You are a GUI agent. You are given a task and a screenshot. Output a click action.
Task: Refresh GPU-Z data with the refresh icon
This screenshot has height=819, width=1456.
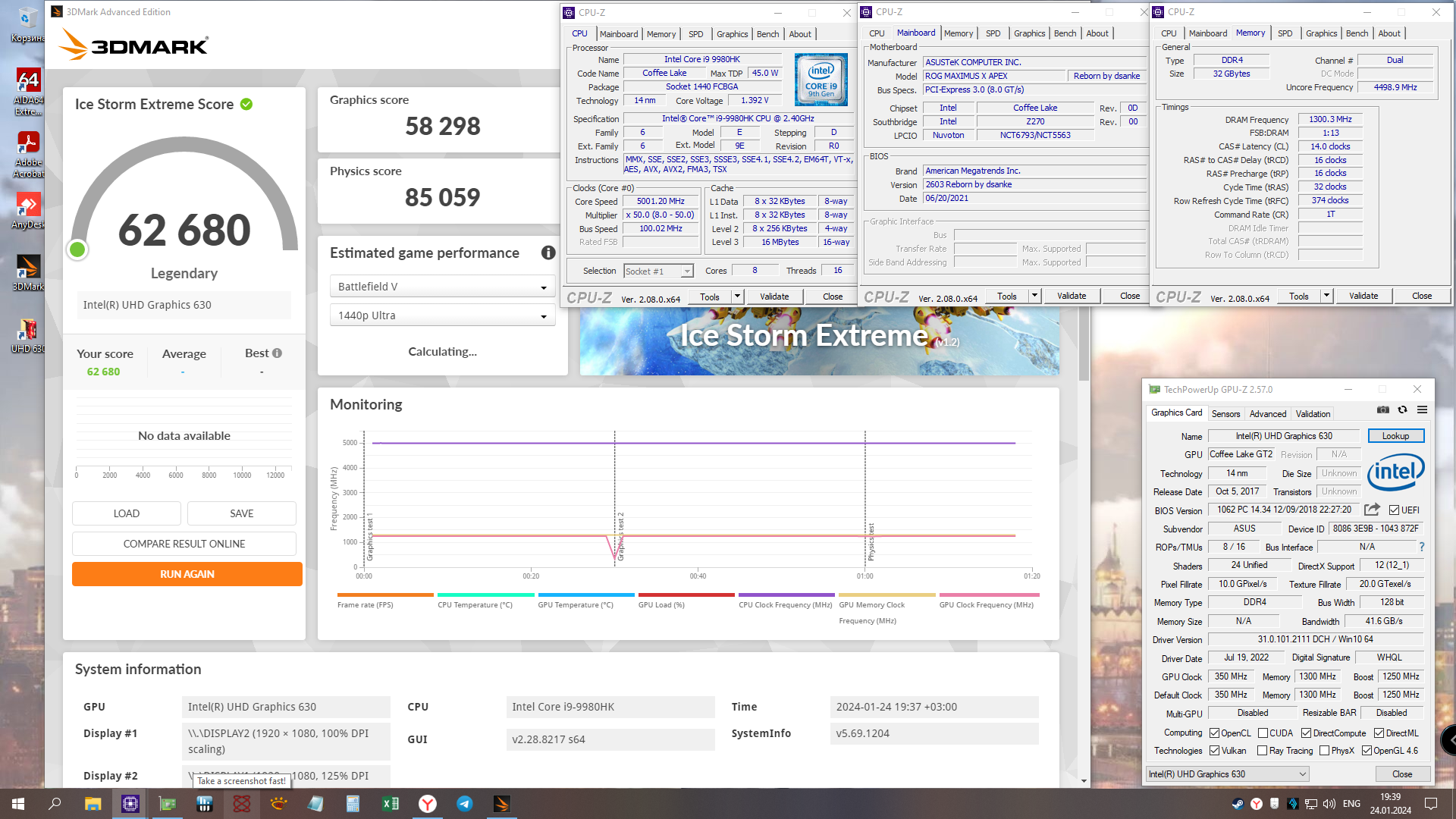coord(1403,410)
